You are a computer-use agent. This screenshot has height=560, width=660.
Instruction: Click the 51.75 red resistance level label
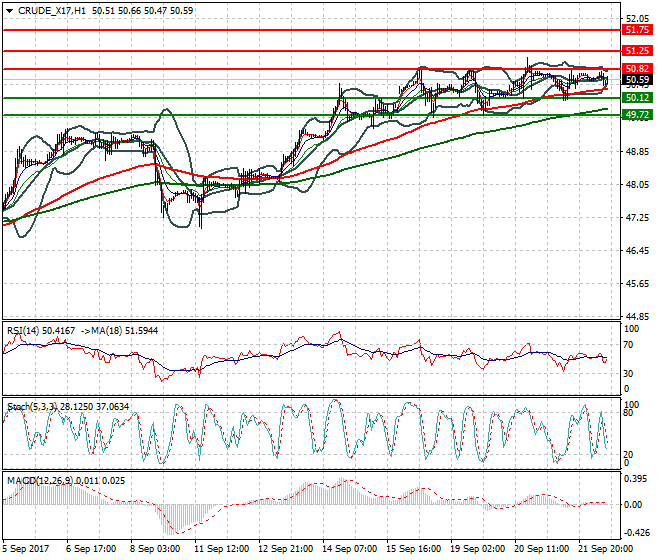point(637,30)
